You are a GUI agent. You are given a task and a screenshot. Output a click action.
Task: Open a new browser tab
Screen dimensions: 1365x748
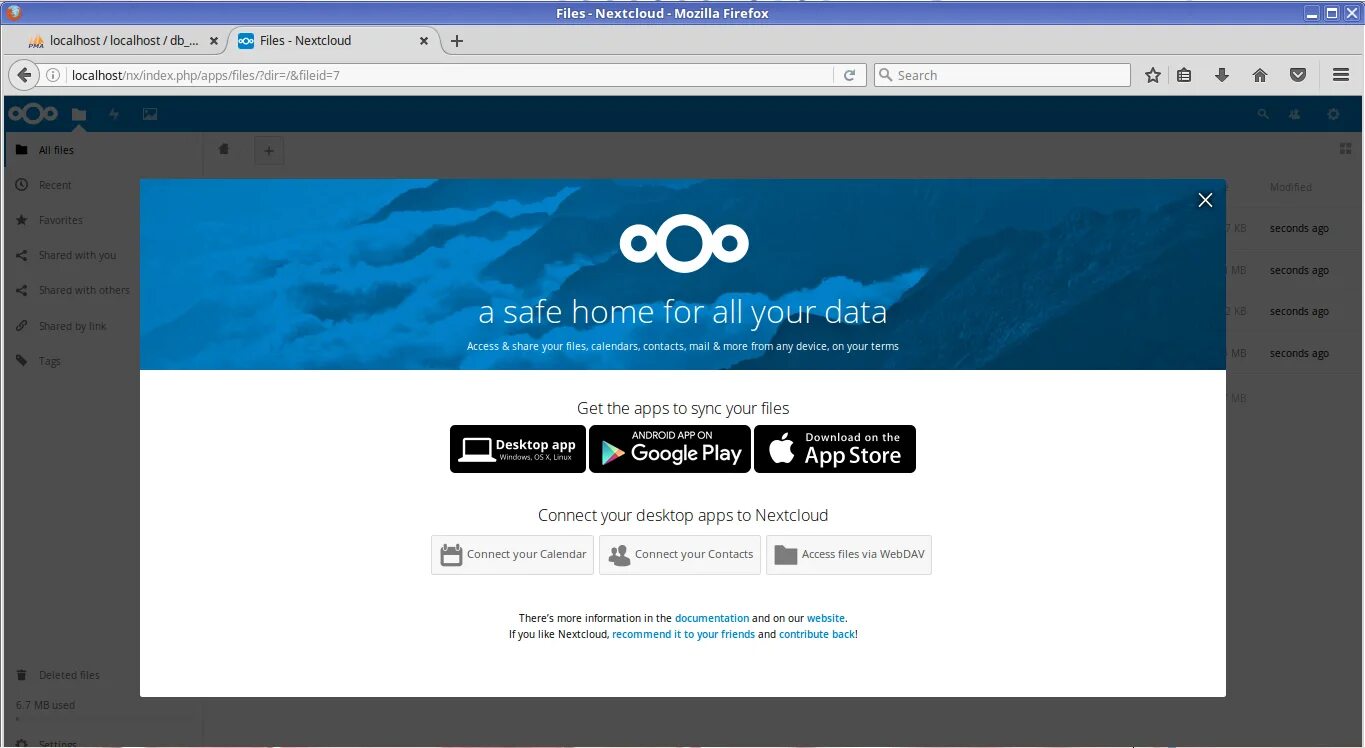[457, 41]
